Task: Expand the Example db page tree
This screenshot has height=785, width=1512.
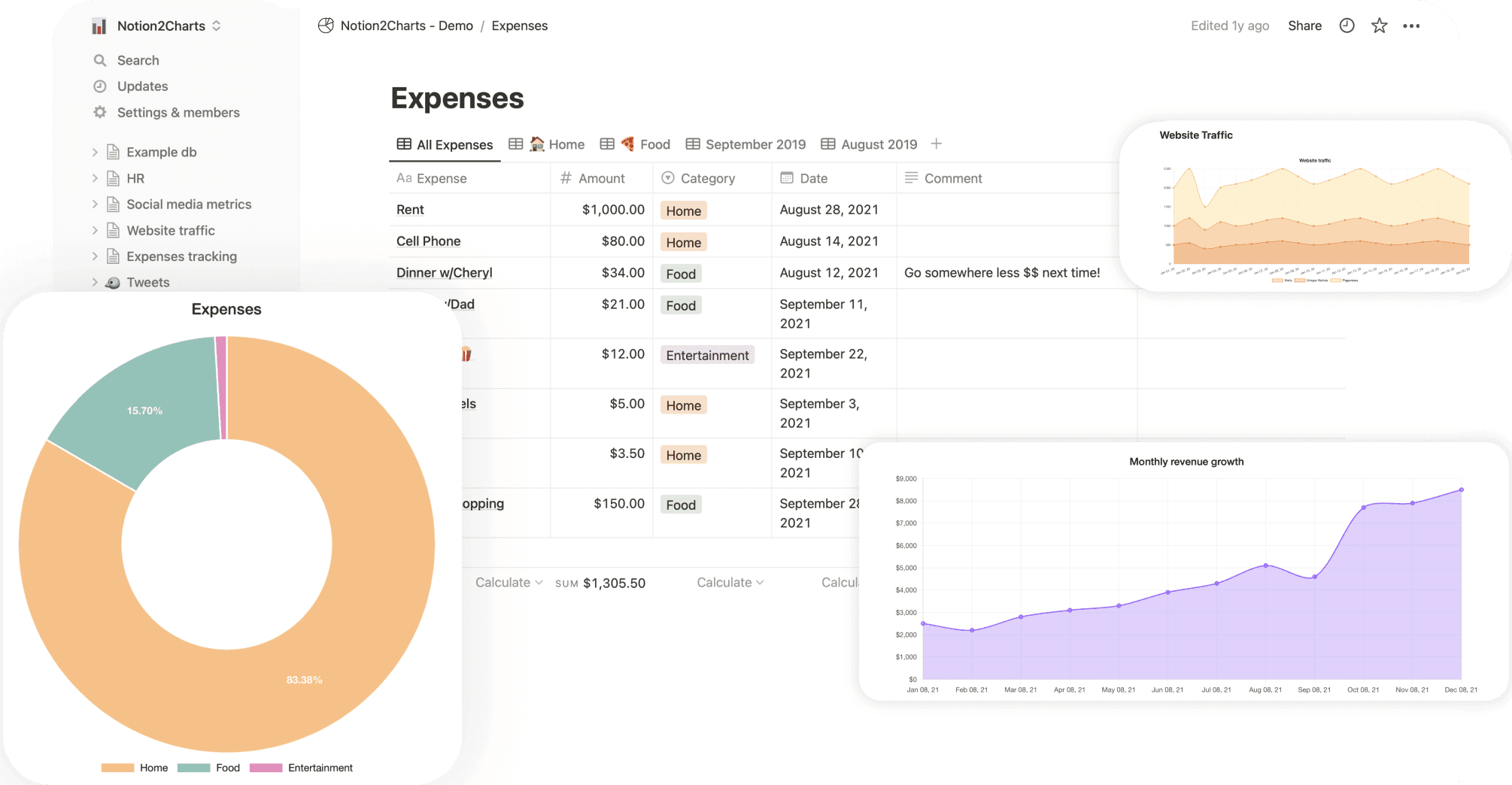Action: point(95,152)
